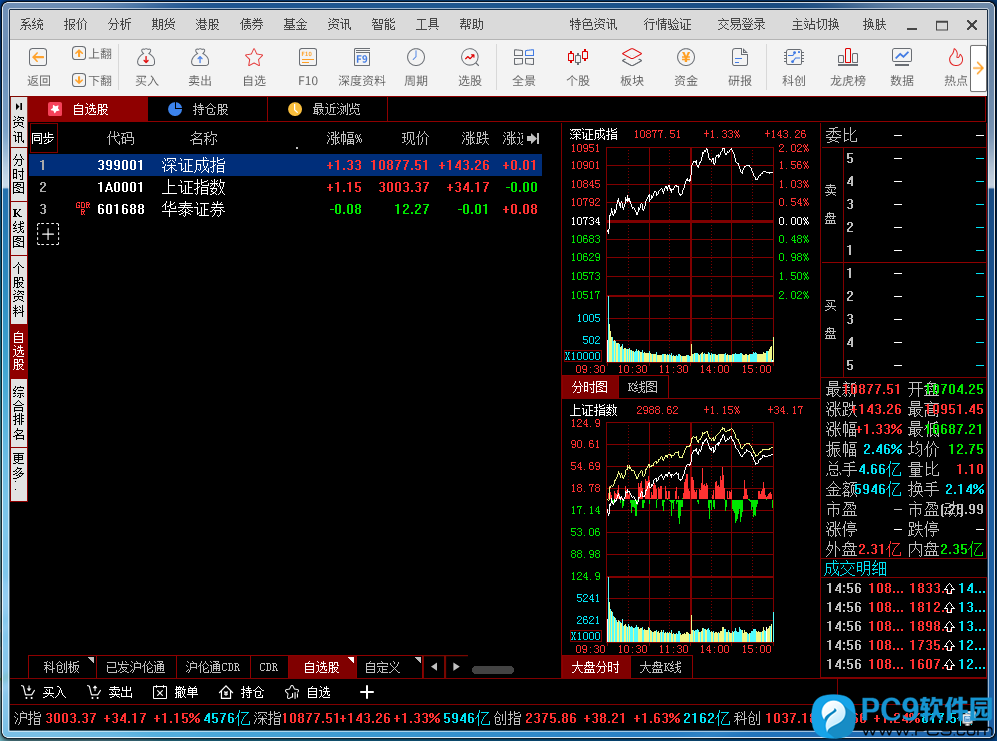Select the 沪伦通CDR bottom tab

pyautogui.click(x=212, y=667)
